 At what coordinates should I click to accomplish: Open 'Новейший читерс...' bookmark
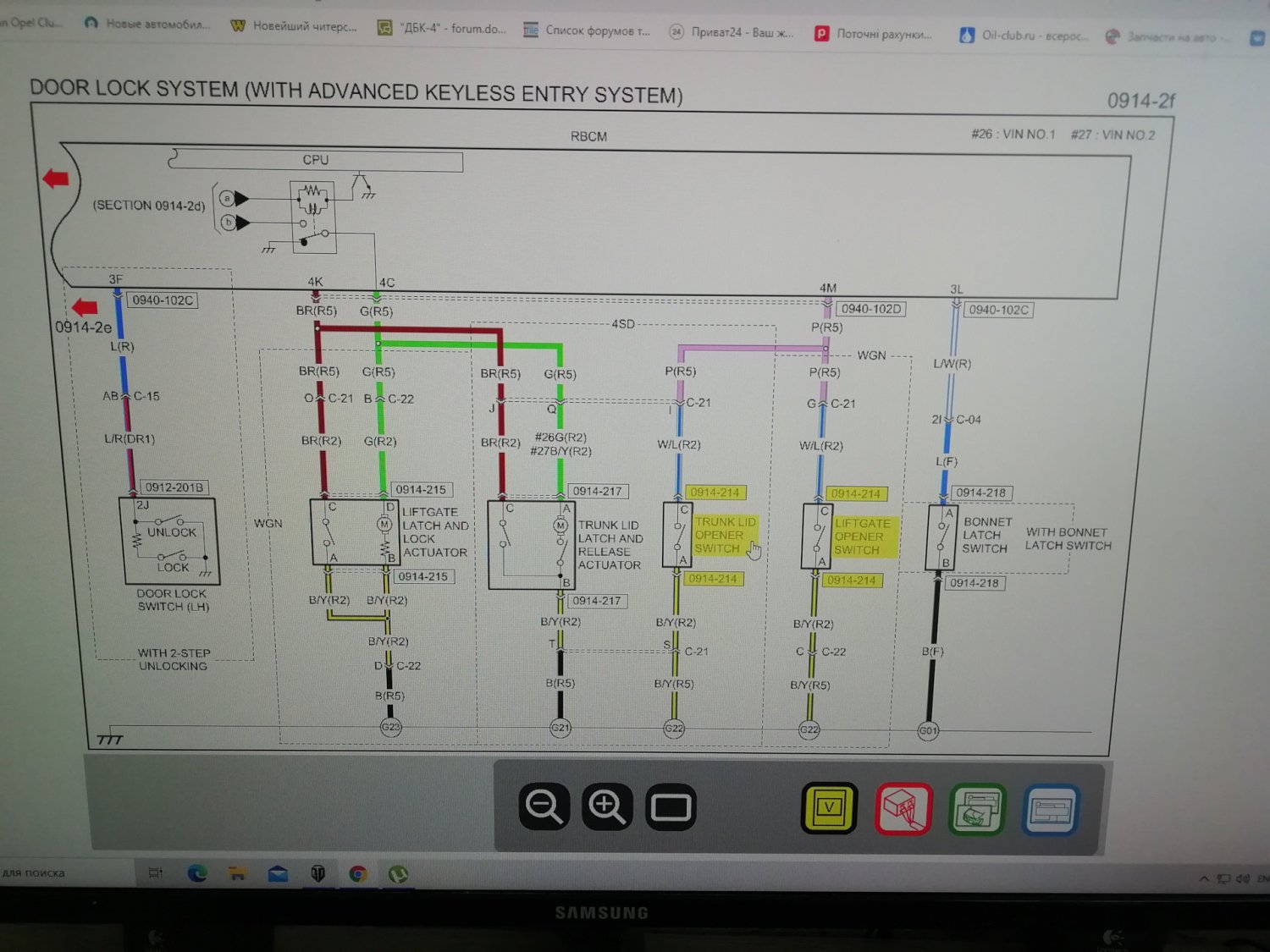[x=295, y=26]
